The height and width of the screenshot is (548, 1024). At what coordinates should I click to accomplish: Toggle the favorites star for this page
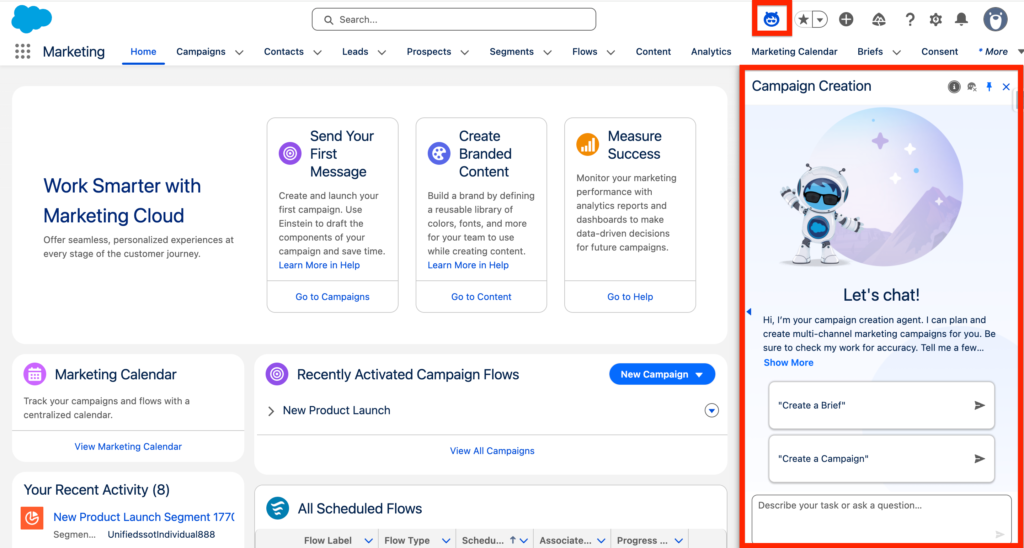coord(804,20)
